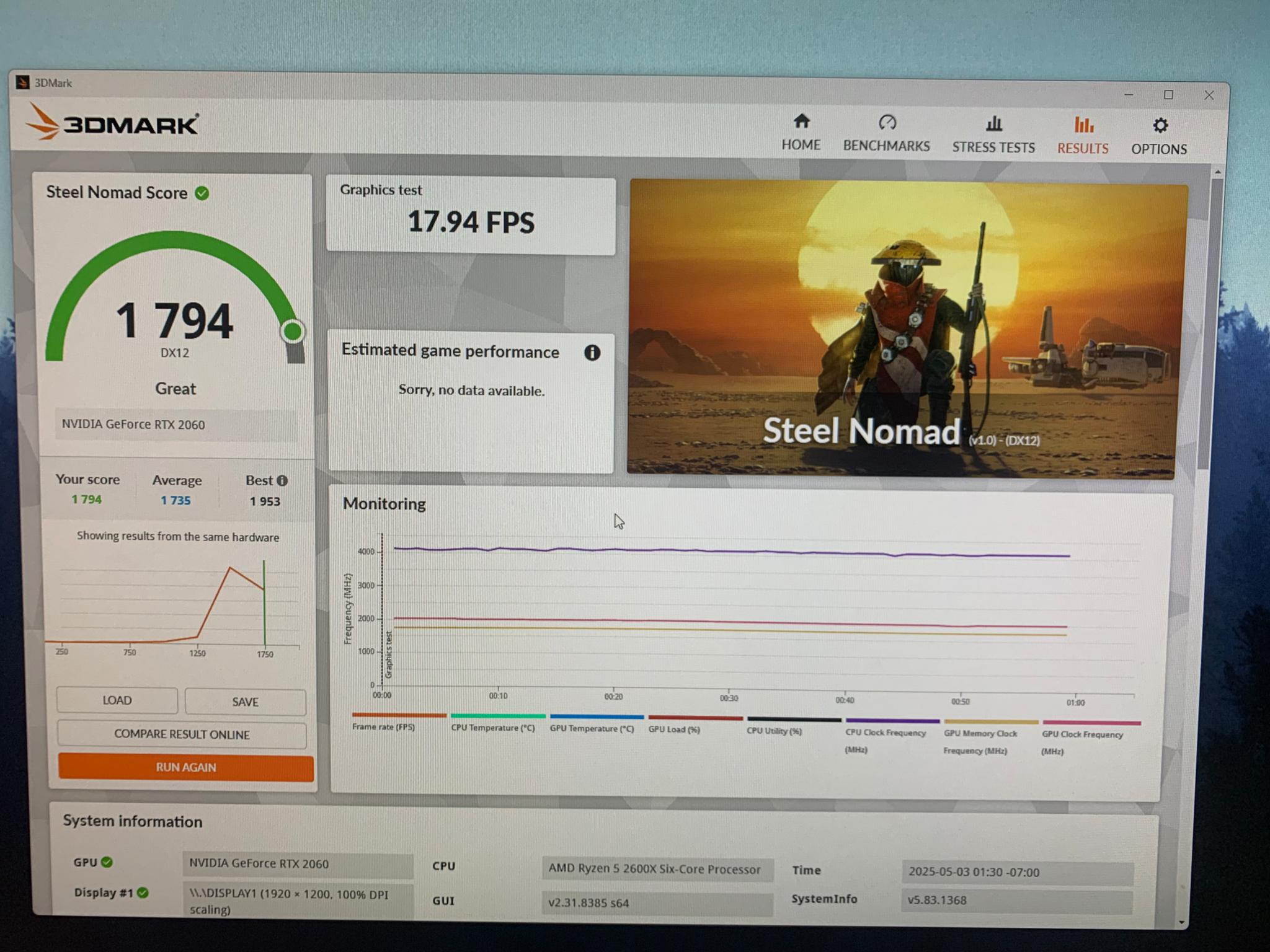Click the purple CPU clock line in graph
The width and height of the screenshot is (1270, 952).
click(732, 551)
